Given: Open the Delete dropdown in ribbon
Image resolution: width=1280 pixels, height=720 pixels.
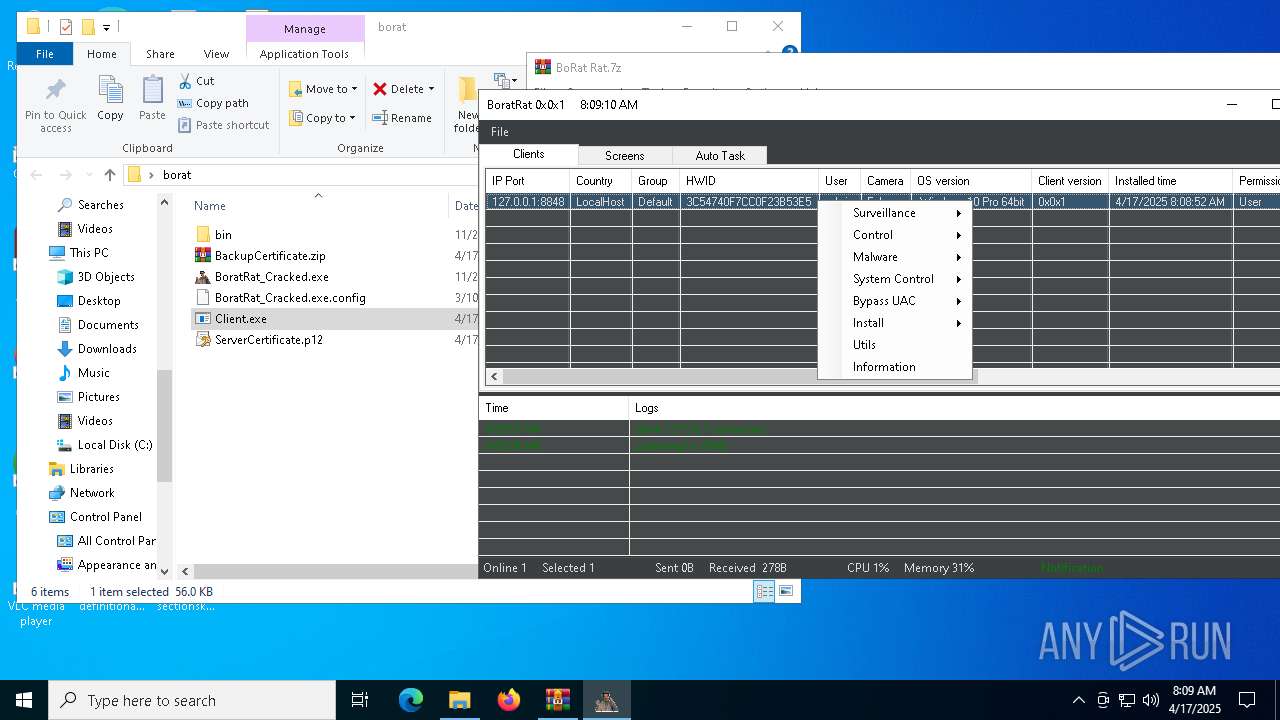Looking at the screenshot, I should click(404, 89).
